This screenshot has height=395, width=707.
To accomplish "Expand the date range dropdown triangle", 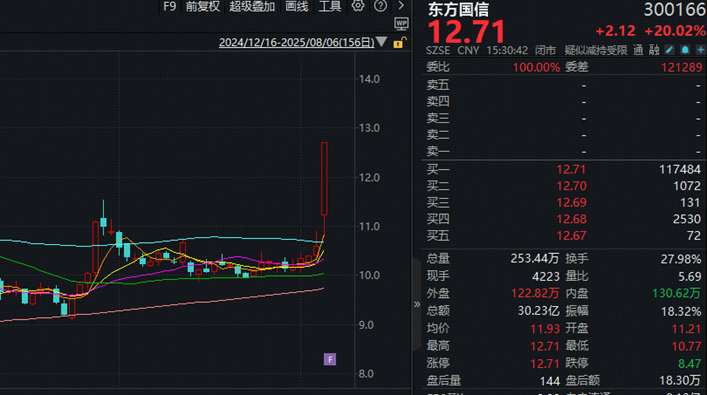I will tap(381, 42).
